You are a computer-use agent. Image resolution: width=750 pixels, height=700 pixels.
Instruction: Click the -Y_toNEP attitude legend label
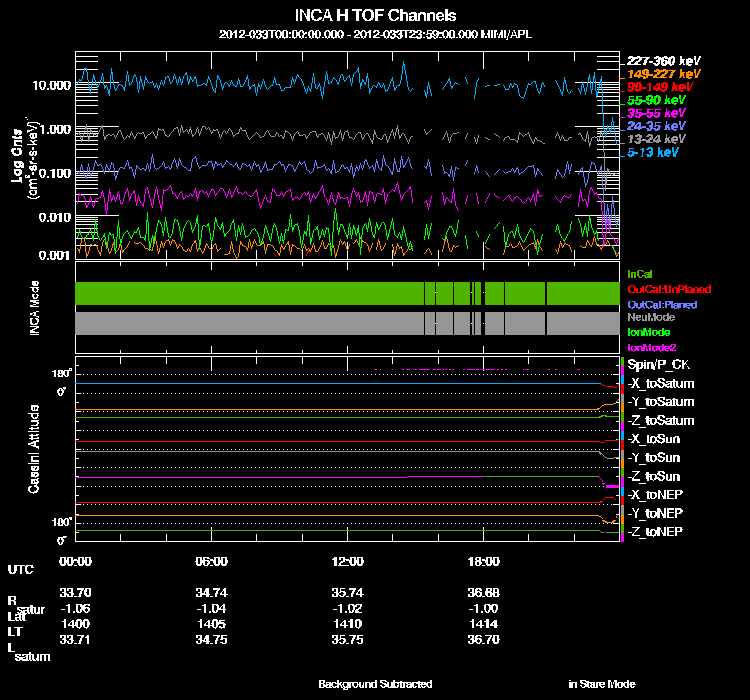[656, 513]
